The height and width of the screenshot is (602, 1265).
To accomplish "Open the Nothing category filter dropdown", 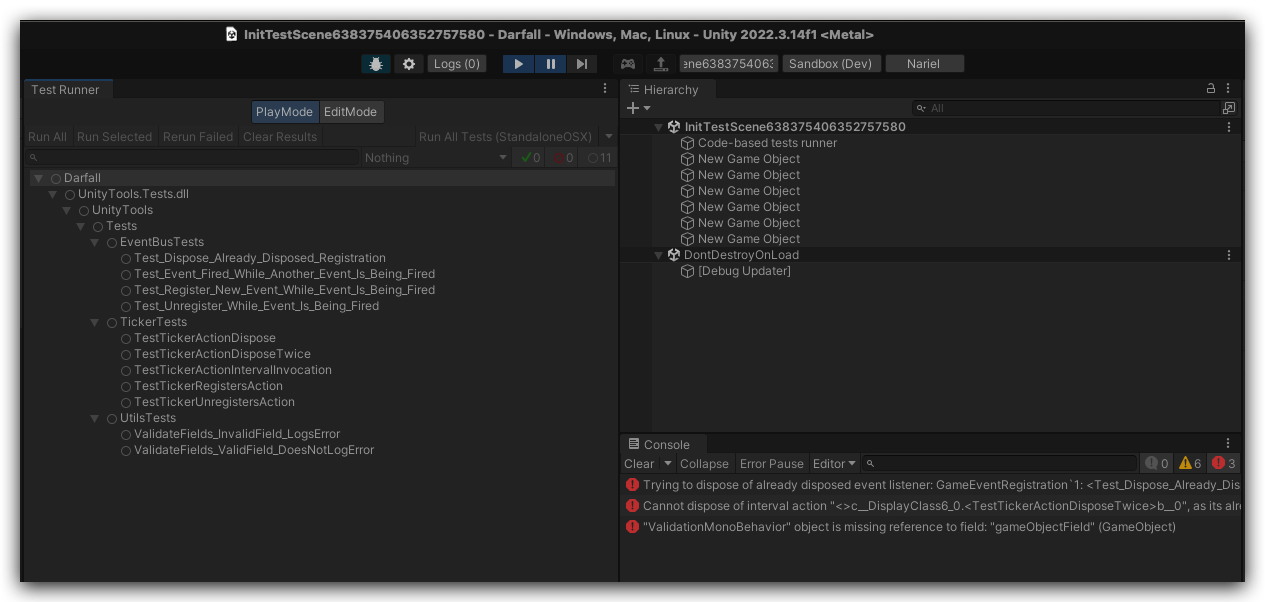I will click(435, 158).
